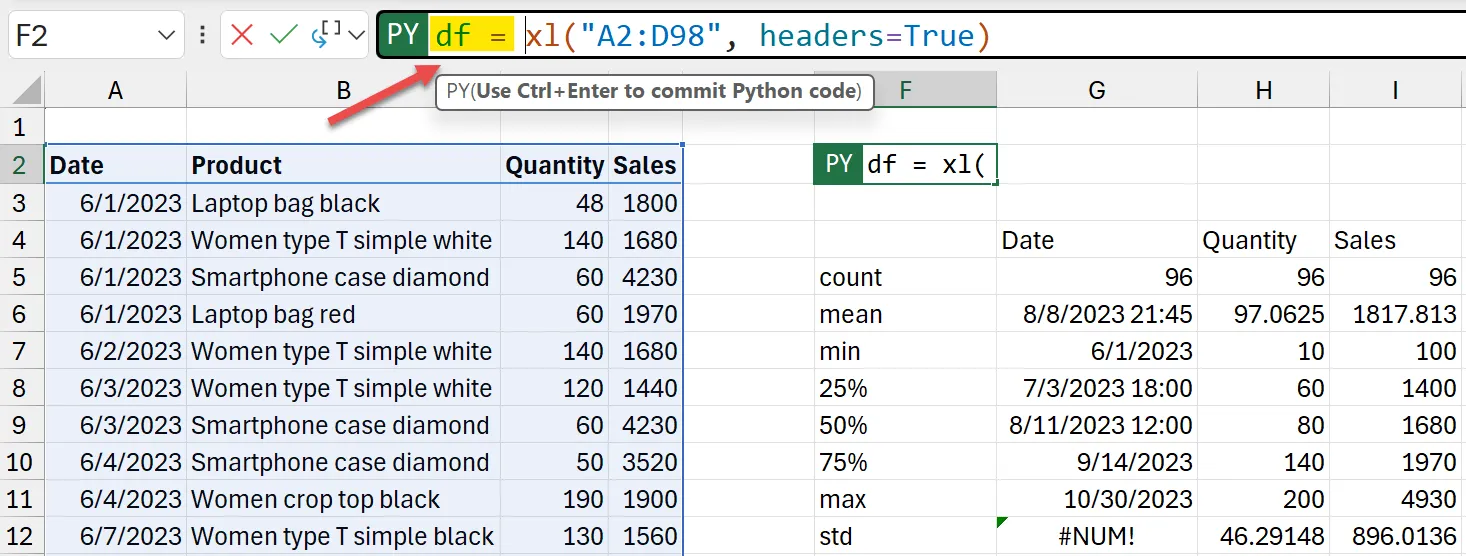Click the Date header cell A2
Screen dimensions: 1466x556
[x=116, y=165]
